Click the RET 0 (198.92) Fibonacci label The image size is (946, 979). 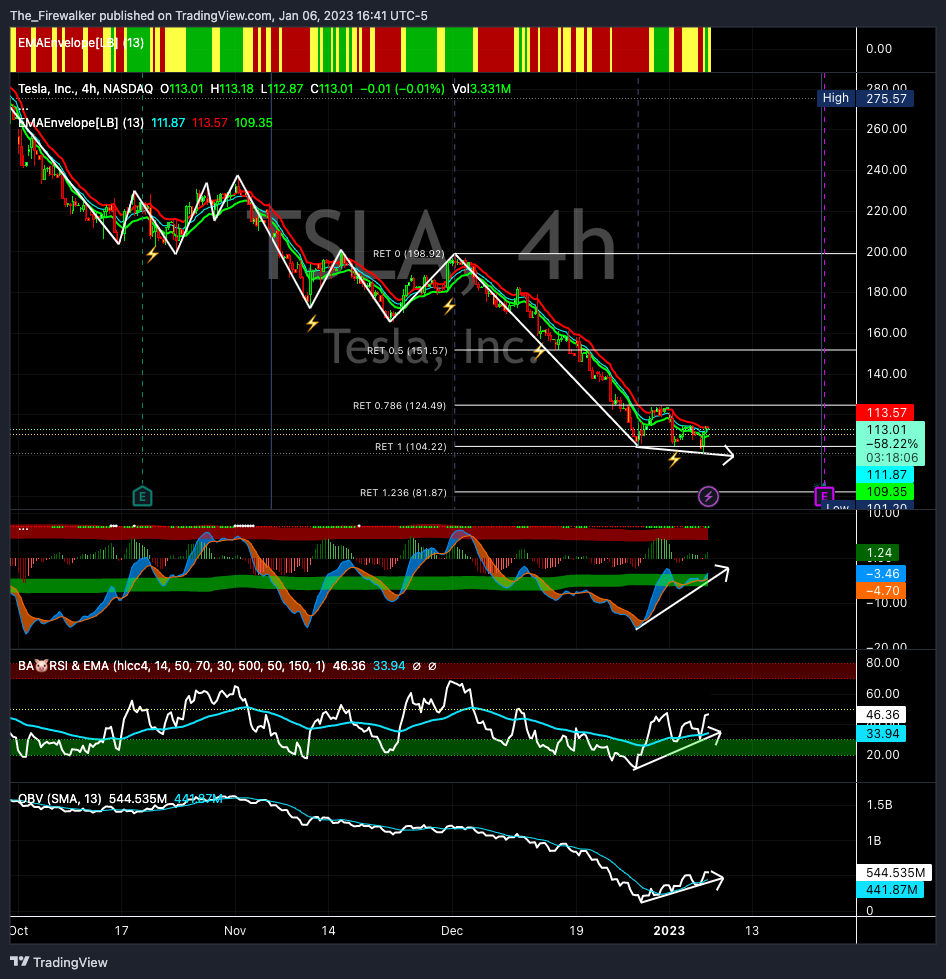coord(408,253)
